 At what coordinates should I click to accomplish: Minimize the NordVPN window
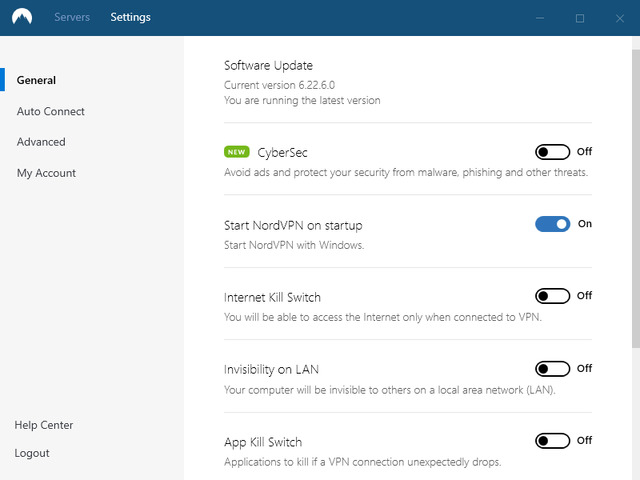click(x=541, y=18)
